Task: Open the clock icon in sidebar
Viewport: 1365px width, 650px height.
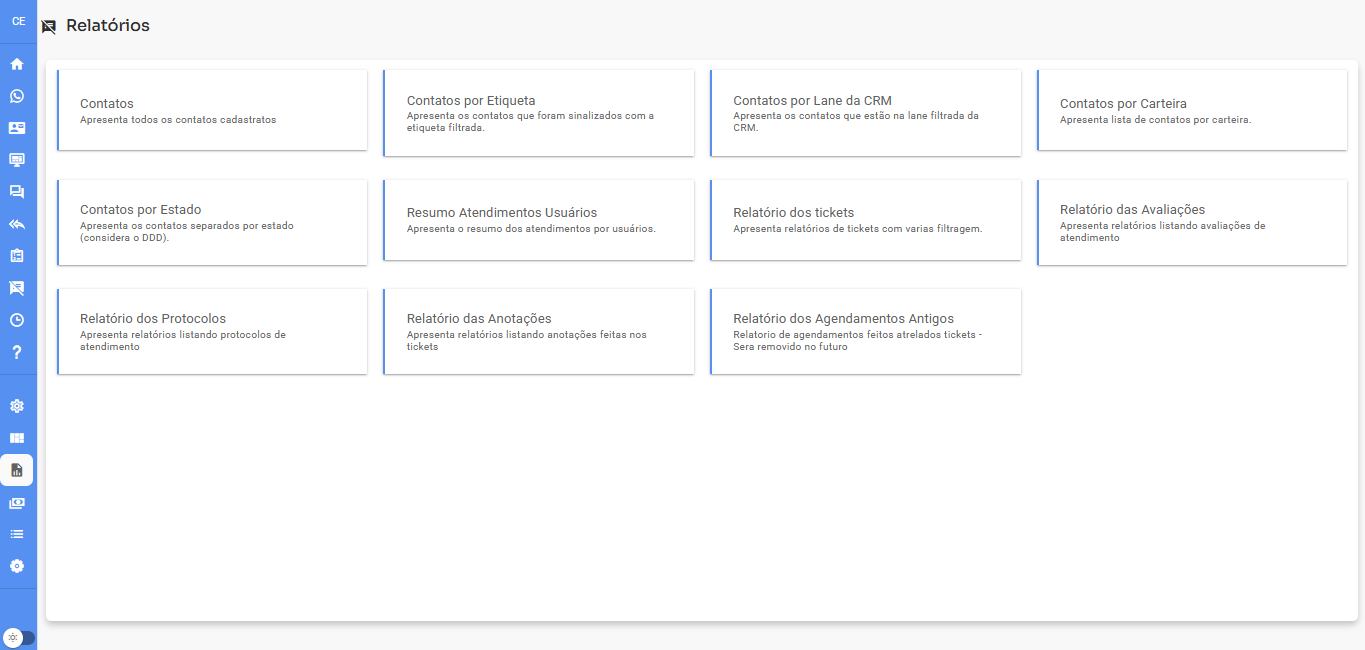Action: pyautogui.click(x=17, y=320)
